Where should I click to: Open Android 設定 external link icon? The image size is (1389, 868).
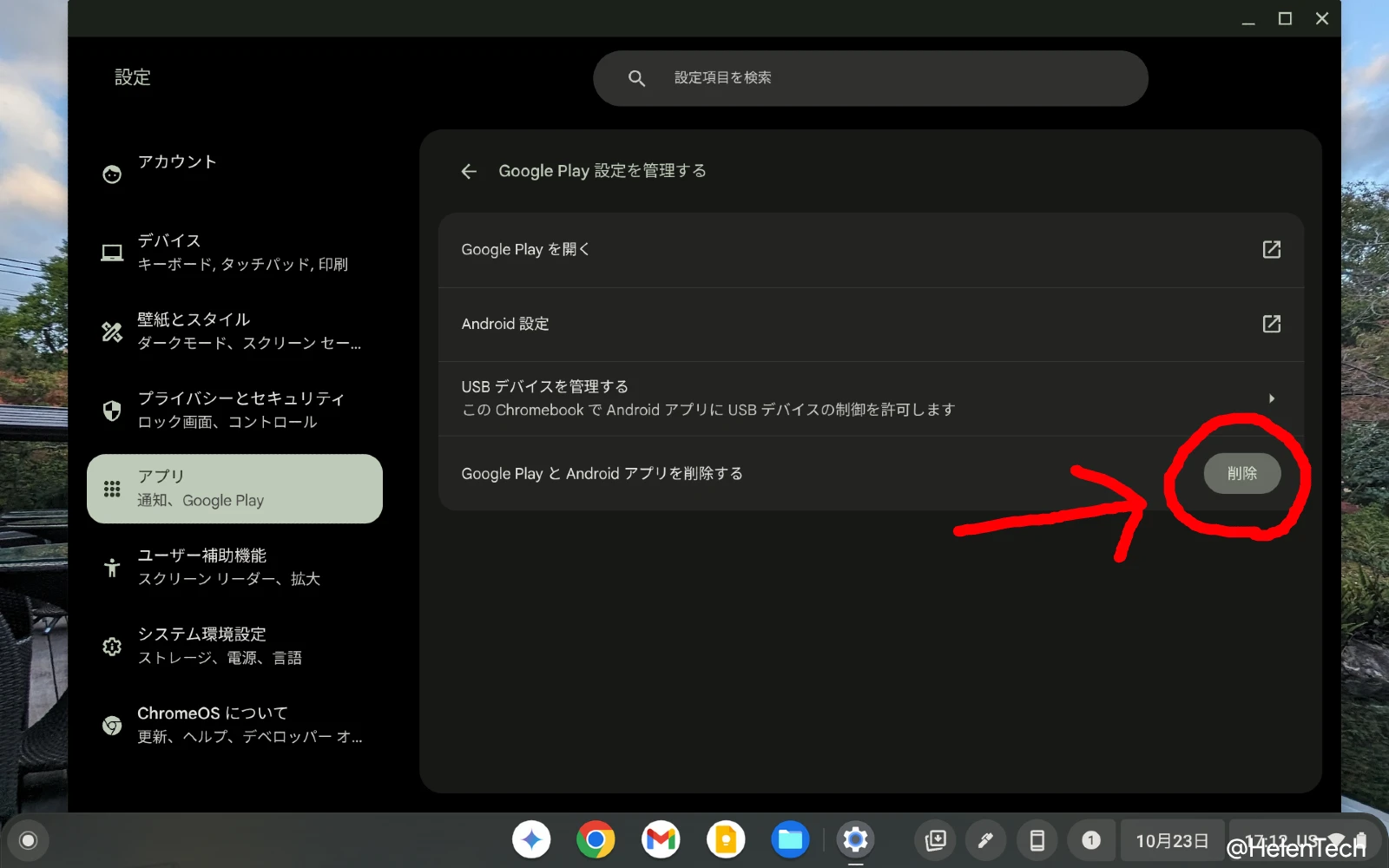point(1271,324)
